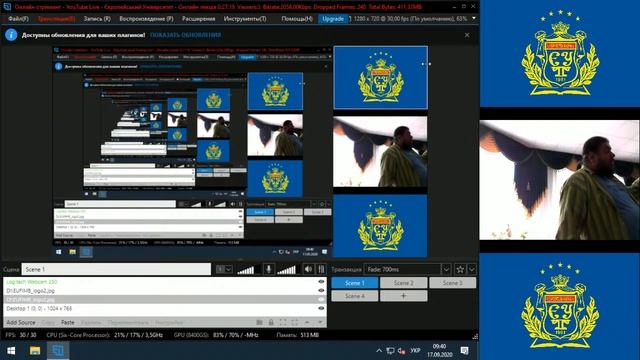This screenshot has height=360, width=640.
Task: Switch to Scene 1
Action: 354,283
